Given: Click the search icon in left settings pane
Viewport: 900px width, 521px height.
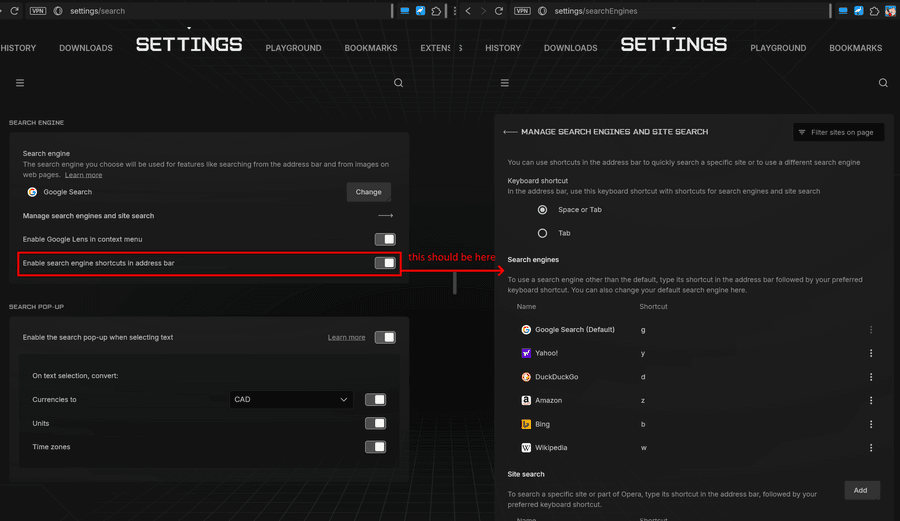Looking at the screenshot, I should (x=398, y=83).
